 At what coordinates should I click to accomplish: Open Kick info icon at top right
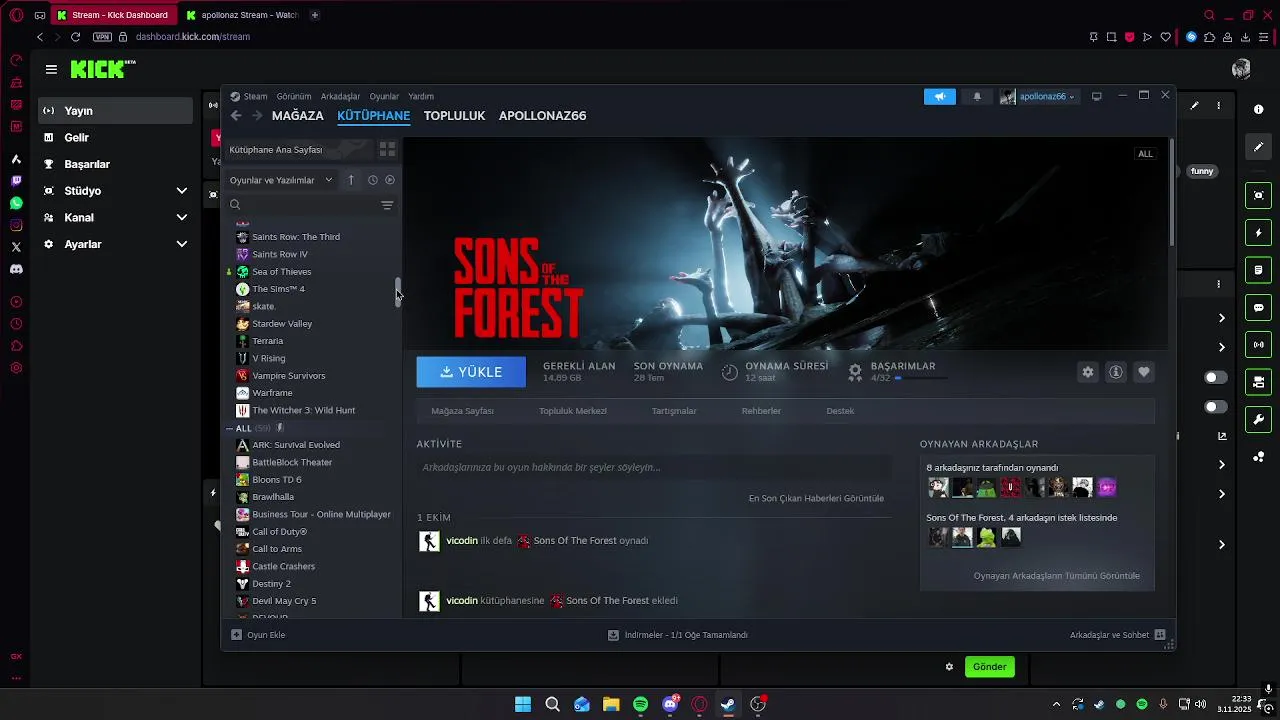(x=1259, y=110)
